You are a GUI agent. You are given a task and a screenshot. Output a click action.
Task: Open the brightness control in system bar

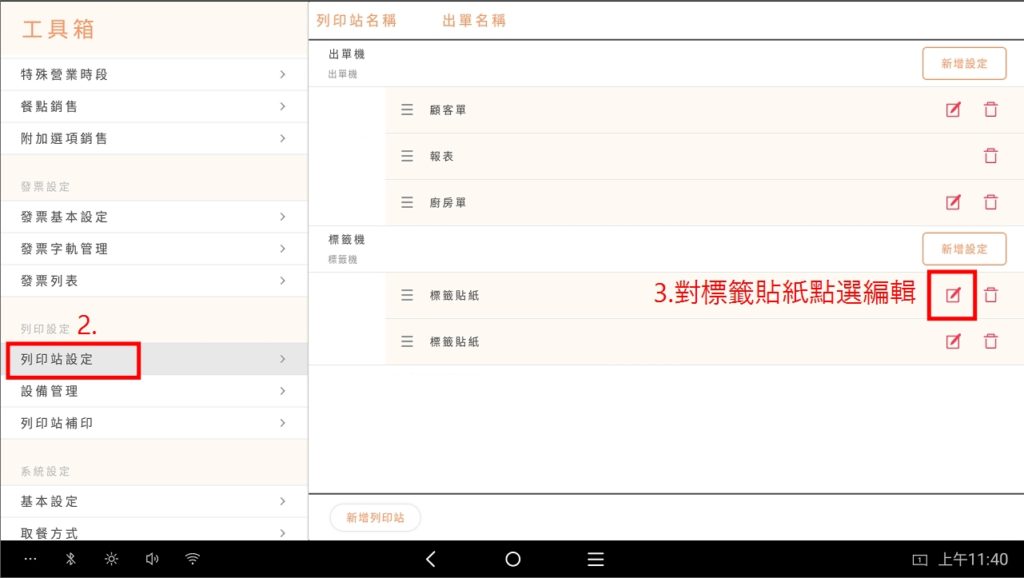(x=112, y=559)
